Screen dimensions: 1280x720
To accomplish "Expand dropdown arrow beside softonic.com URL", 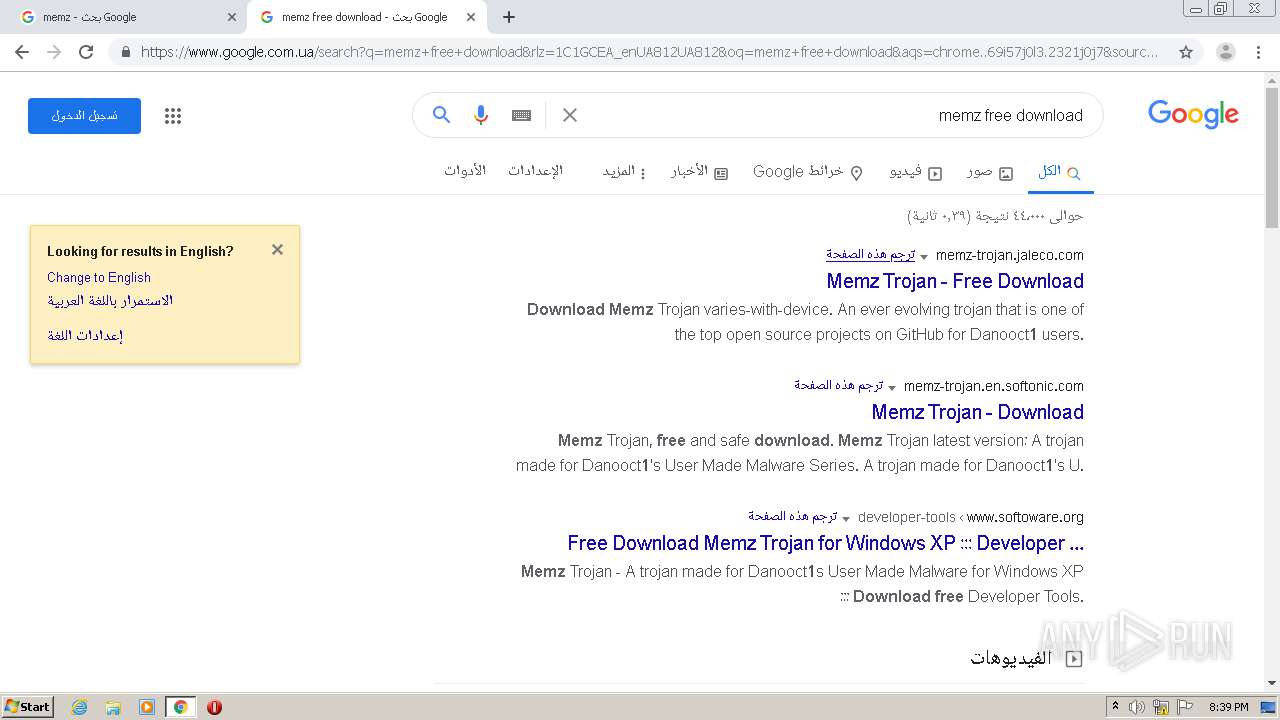I will point(892,387).
